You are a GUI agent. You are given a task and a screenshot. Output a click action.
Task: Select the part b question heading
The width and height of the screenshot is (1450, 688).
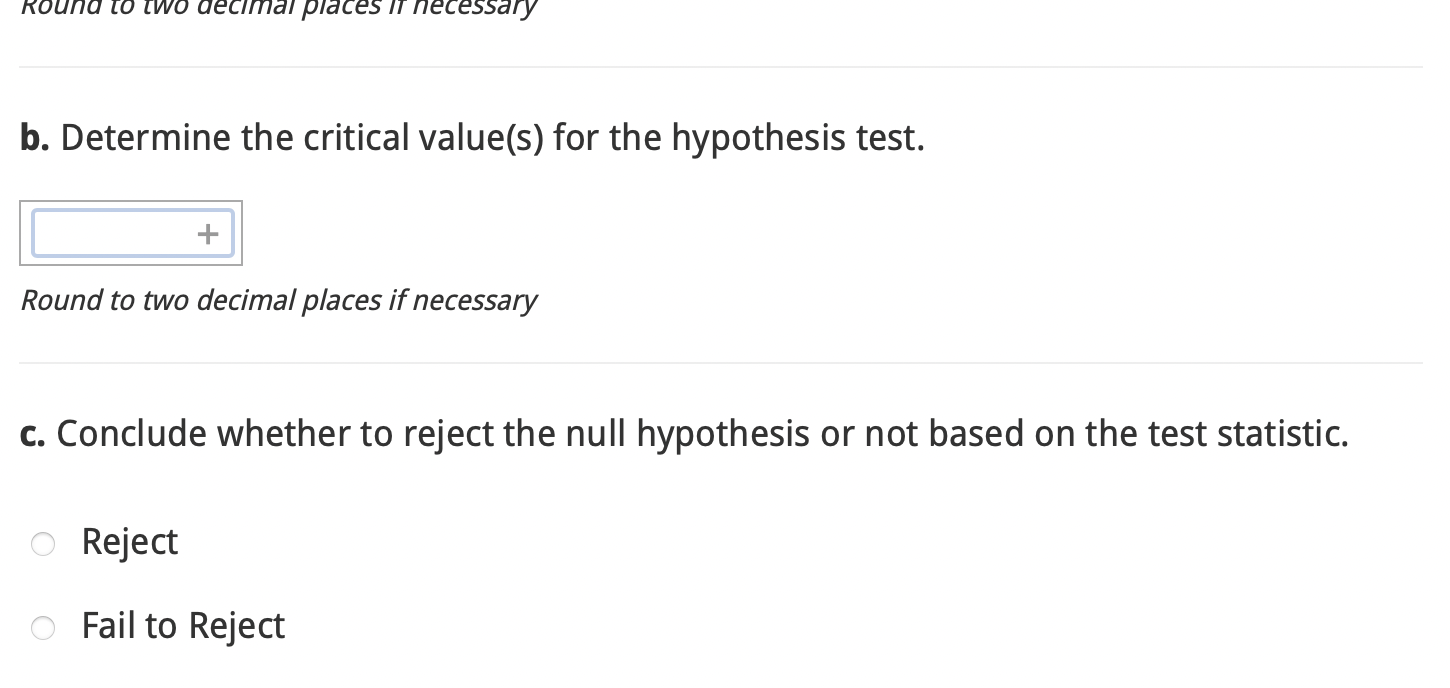pos(471,138)
